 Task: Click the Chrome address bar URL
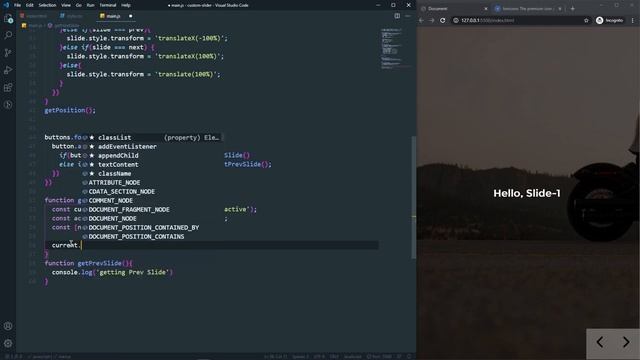488,20
